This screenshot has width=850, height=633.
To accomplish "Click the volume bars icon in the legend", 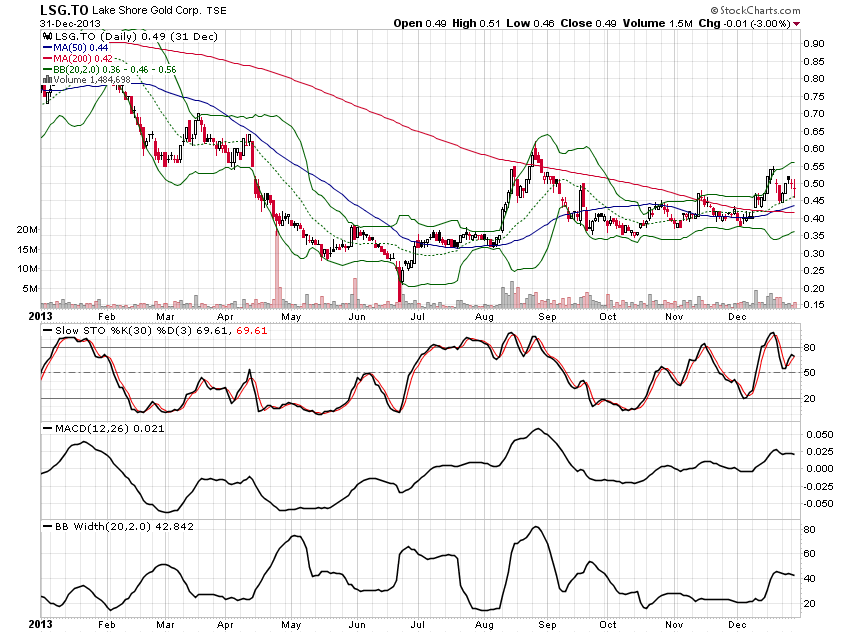I will tap(47, 80).
